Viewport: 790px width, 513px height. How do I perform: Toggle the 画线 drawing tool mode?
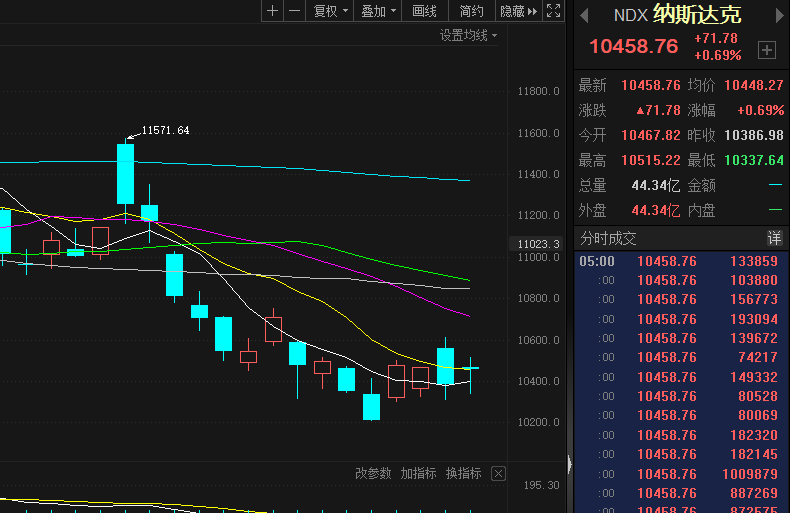pos(425,11)
